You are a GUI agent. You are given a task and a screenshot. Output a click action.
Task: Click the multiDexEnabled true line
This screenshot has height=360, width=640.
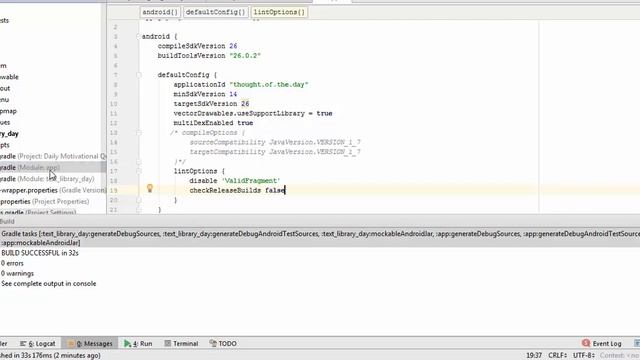coord(213,123)
